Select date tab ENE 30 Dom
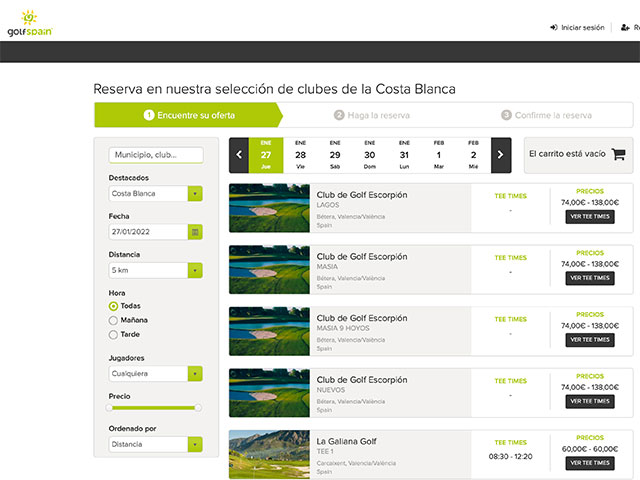 [x=370, y=155]
